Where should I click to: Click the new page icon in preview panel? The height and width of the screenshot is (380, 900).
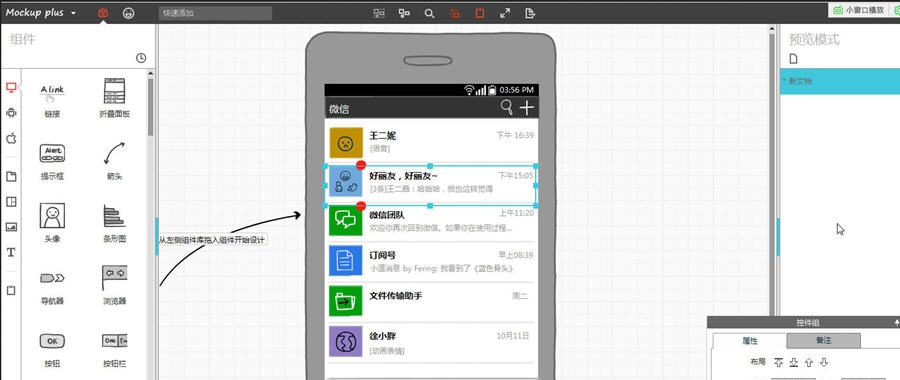794,59
